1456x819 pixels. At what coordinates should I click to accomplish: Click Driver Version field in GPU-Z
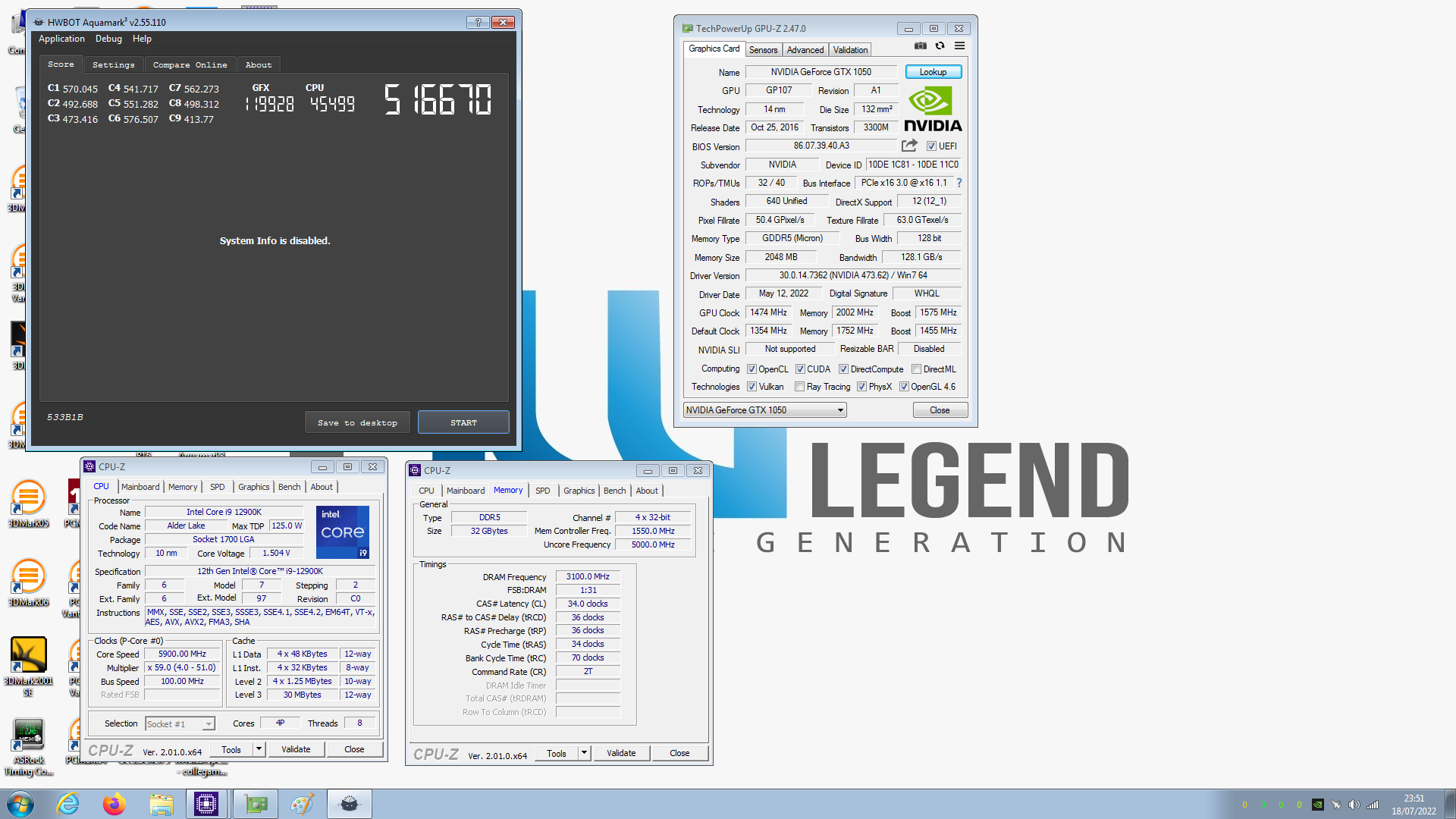click(853, 275)
